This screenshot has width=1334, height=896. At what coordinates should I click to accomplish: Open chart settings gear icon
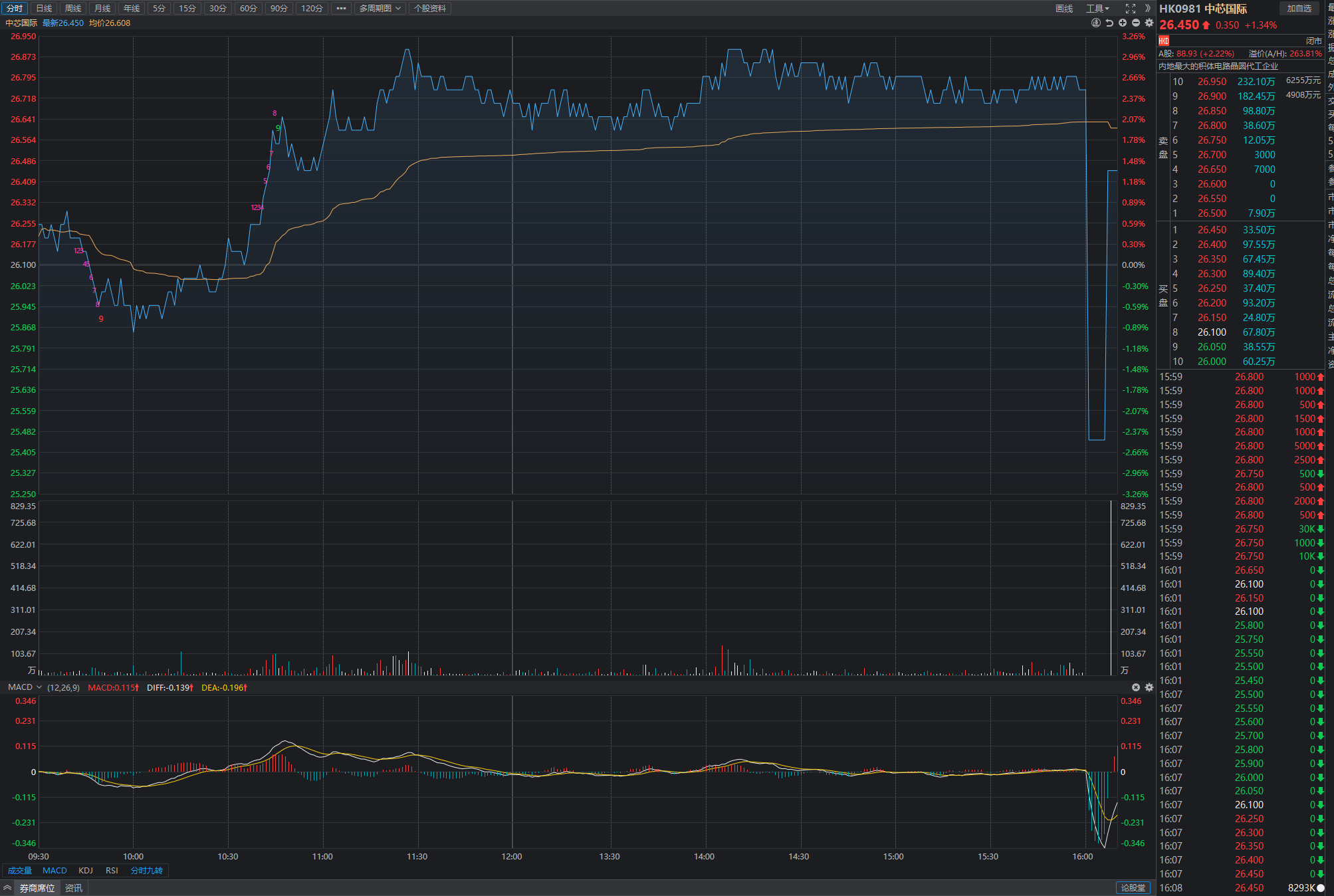click(x=1149, y=23)
